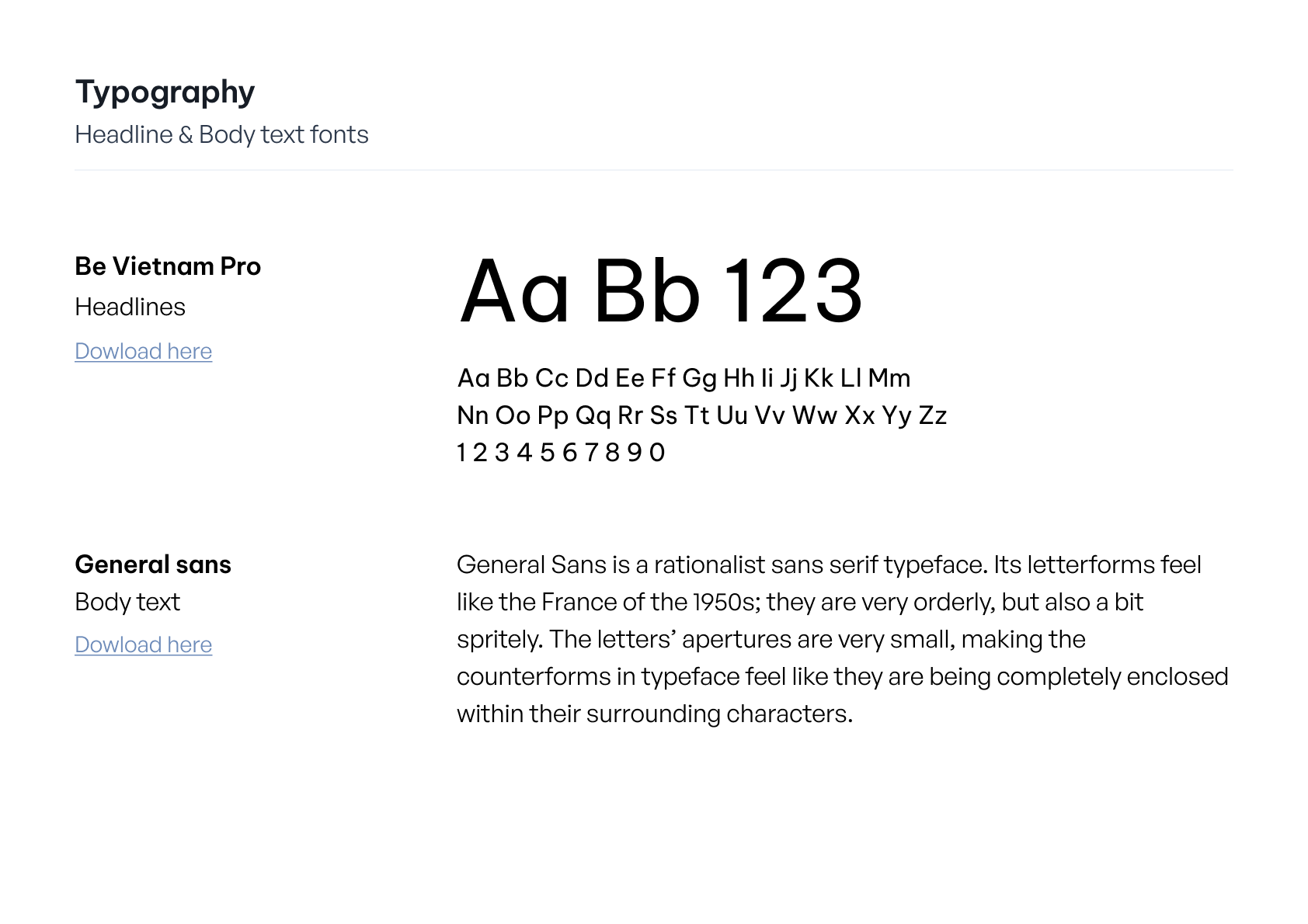
Task: Click the Headlines label
Action: click(130, 307)
